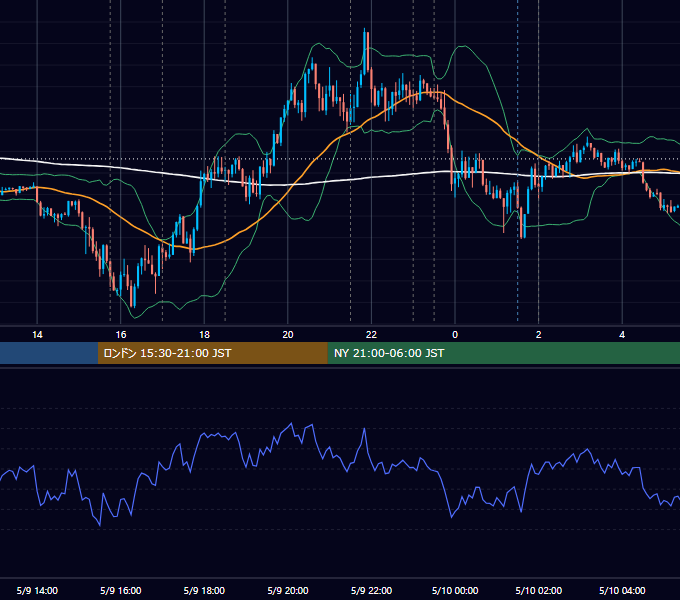Click the 0 hour label on price chart
The width and height of the screenshot is (680, 600).
[x=455, y=335]
